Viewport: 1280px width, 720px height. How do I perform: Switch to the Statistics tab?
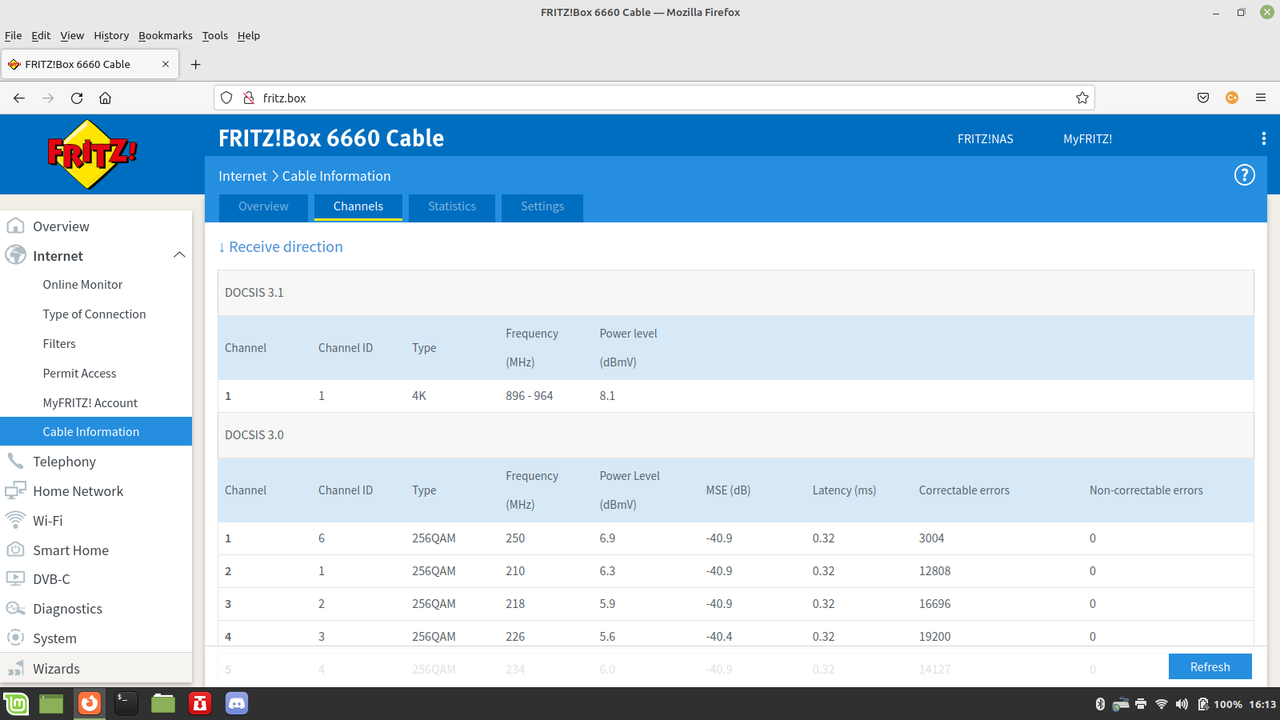[452, 207]
